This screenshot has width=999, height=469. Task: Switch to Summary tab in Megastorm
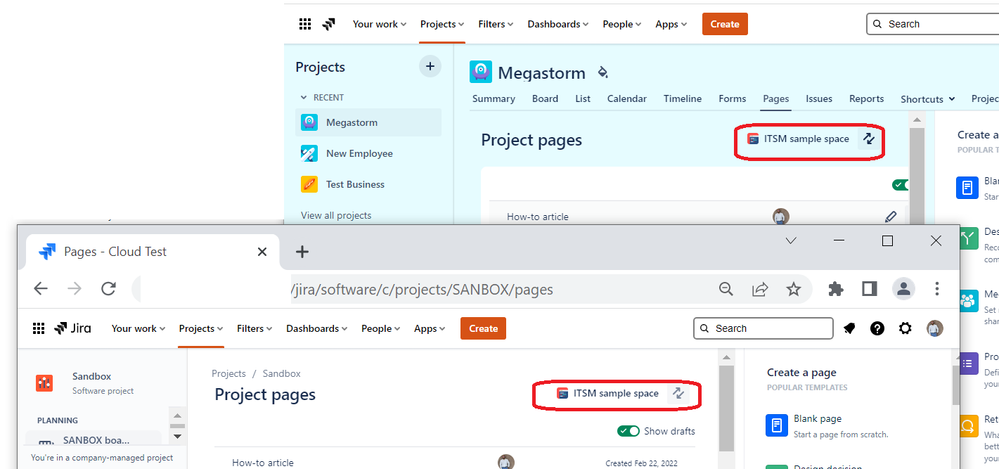(493, 99)
